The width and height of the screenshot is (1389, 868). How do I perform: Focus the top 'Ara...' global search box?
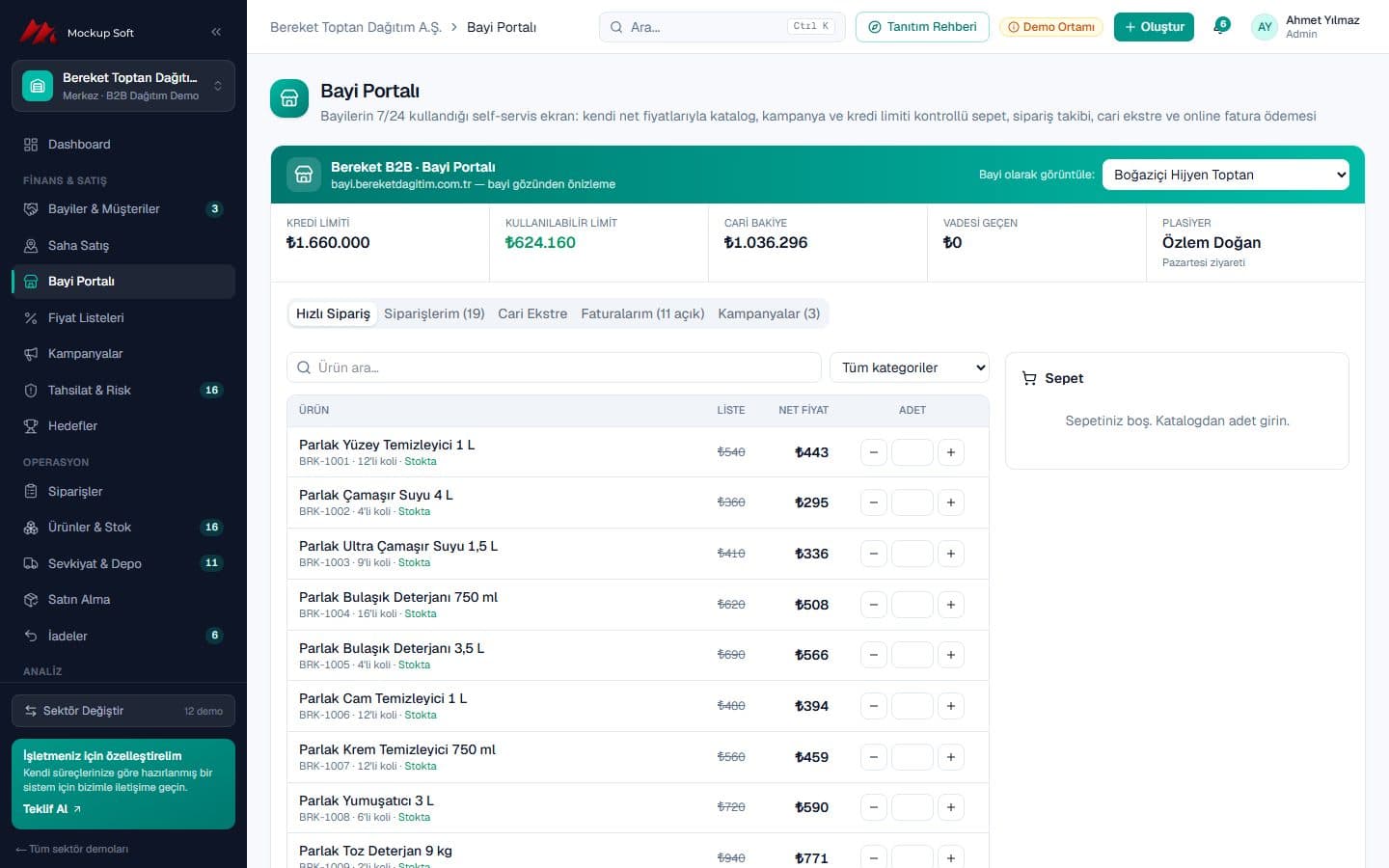coord(722,27)
